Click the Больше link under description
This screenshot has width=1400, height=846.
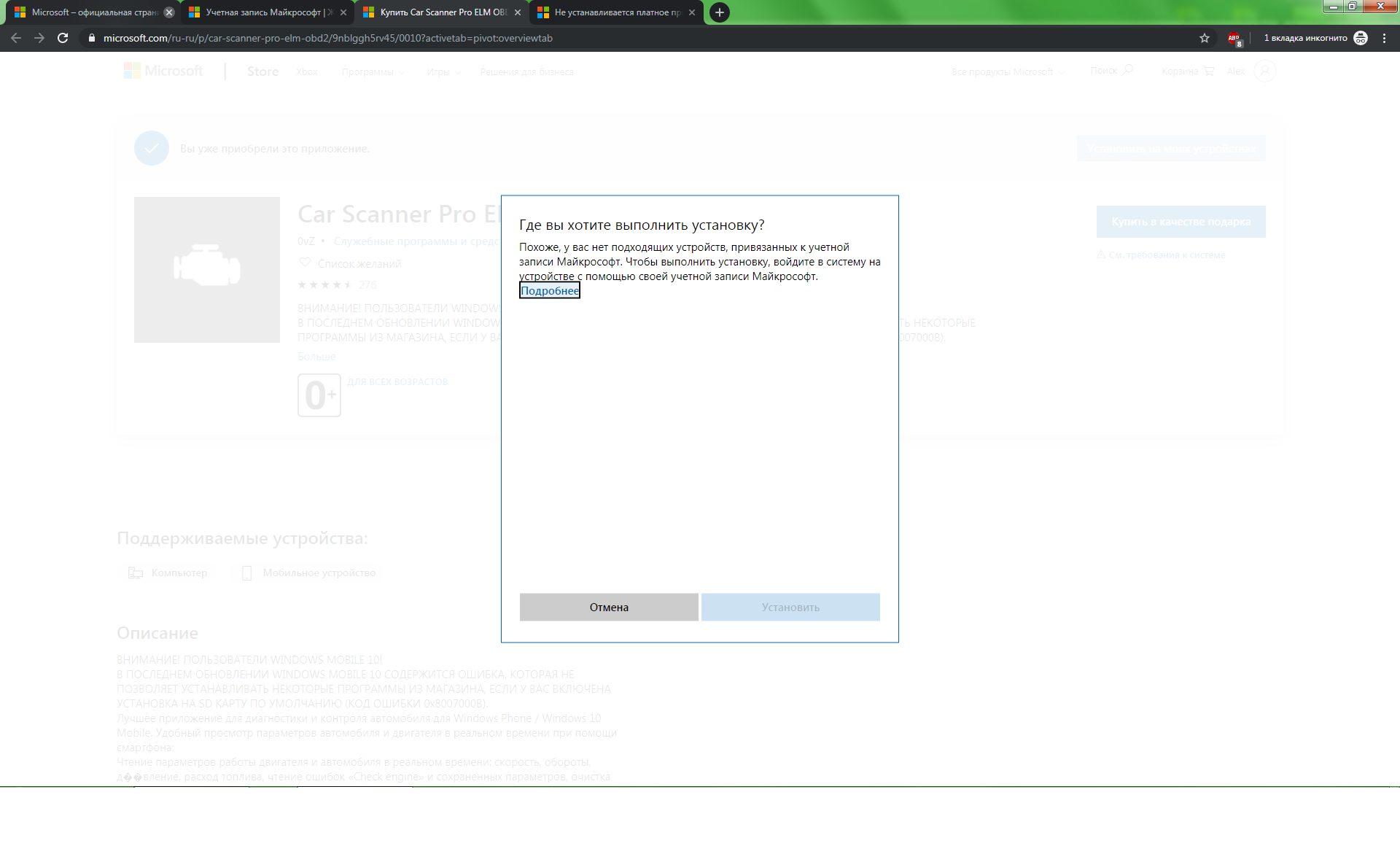[x=316, y=357]
